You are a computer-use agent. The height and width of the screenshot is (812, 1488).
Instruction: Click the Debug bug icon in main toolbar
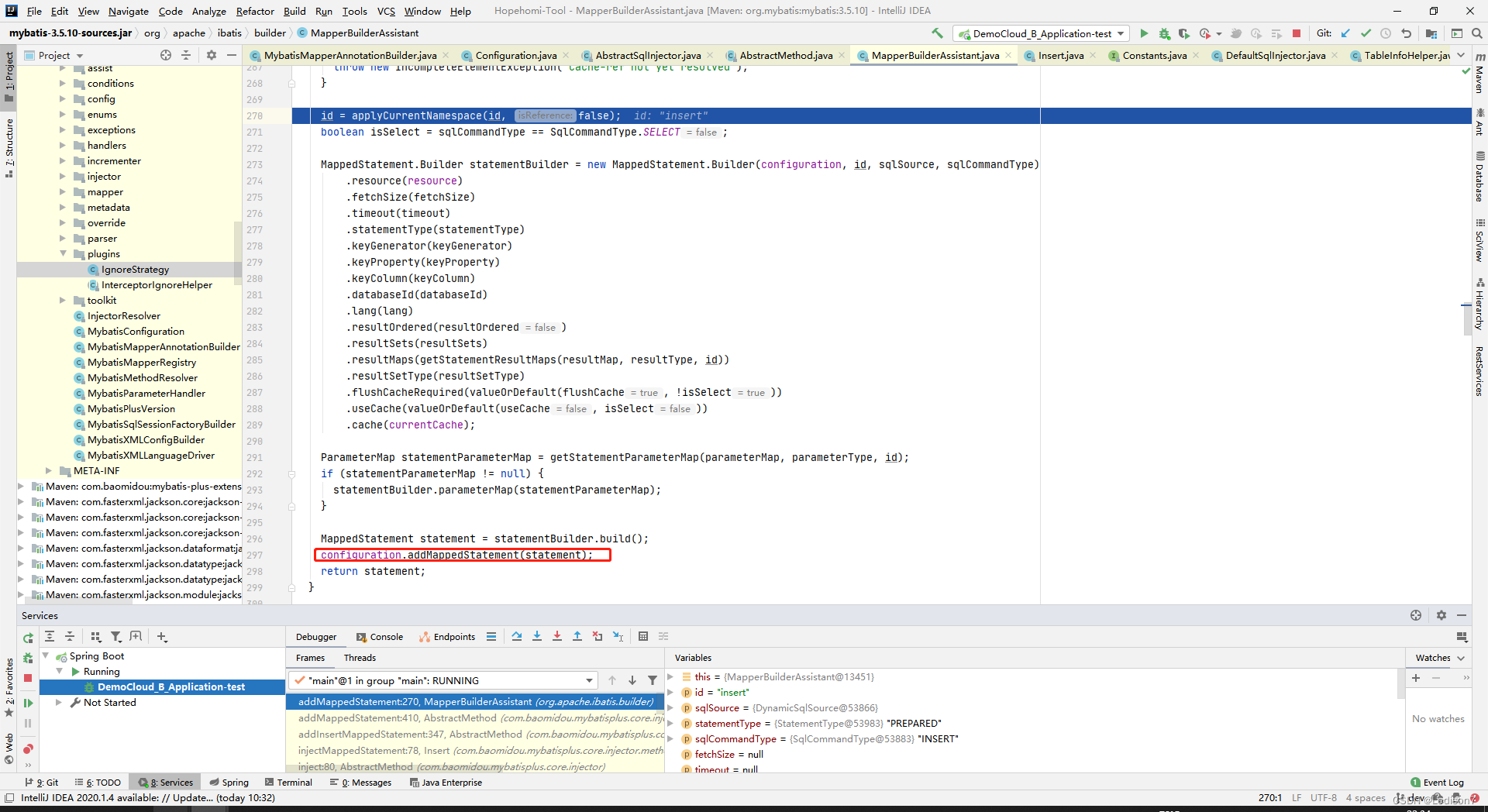[x=1164, y=33]
